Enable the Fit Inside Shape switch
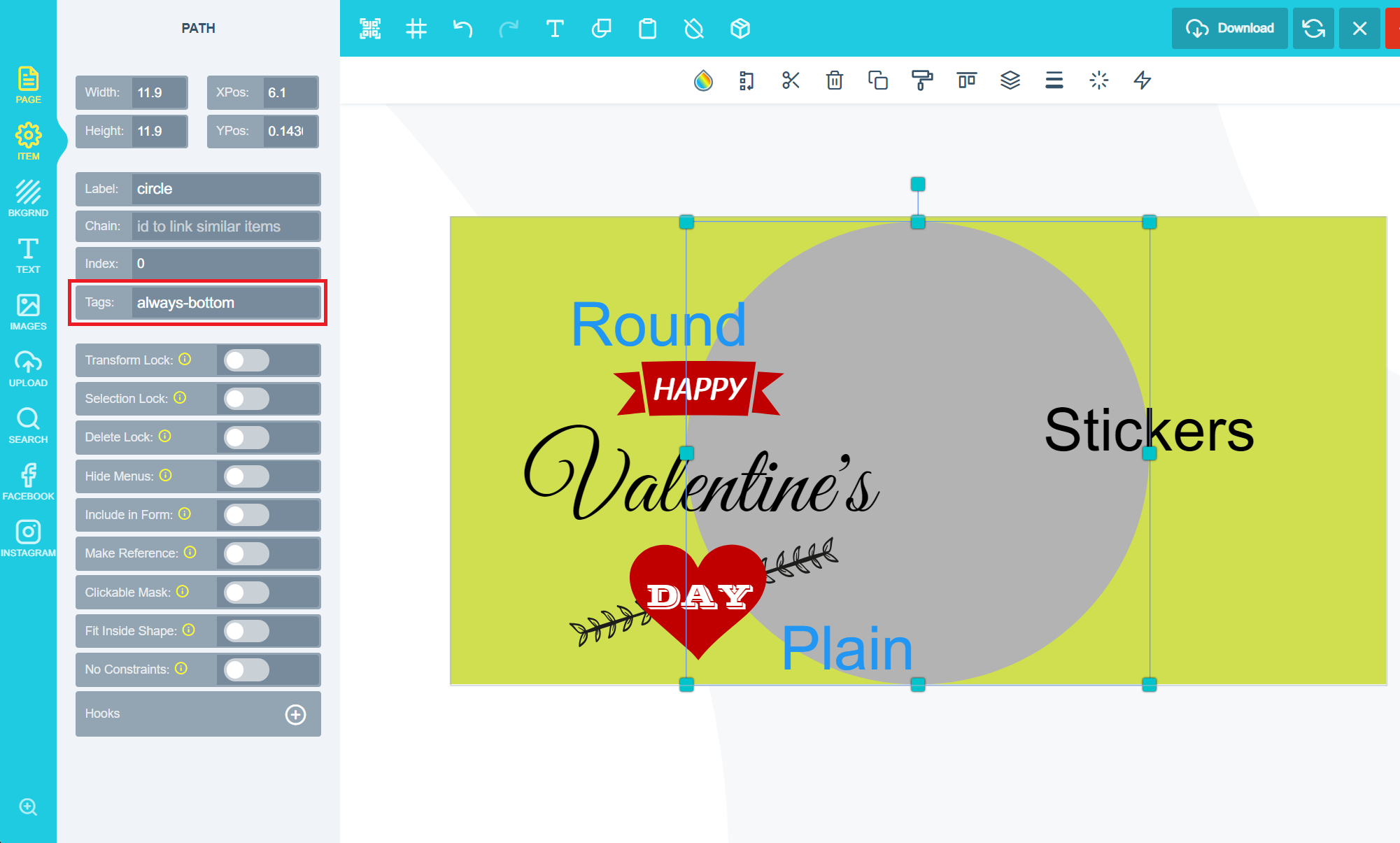Image resolution: width=1400 pixels, height=843 pixels. tap(246, 631)
